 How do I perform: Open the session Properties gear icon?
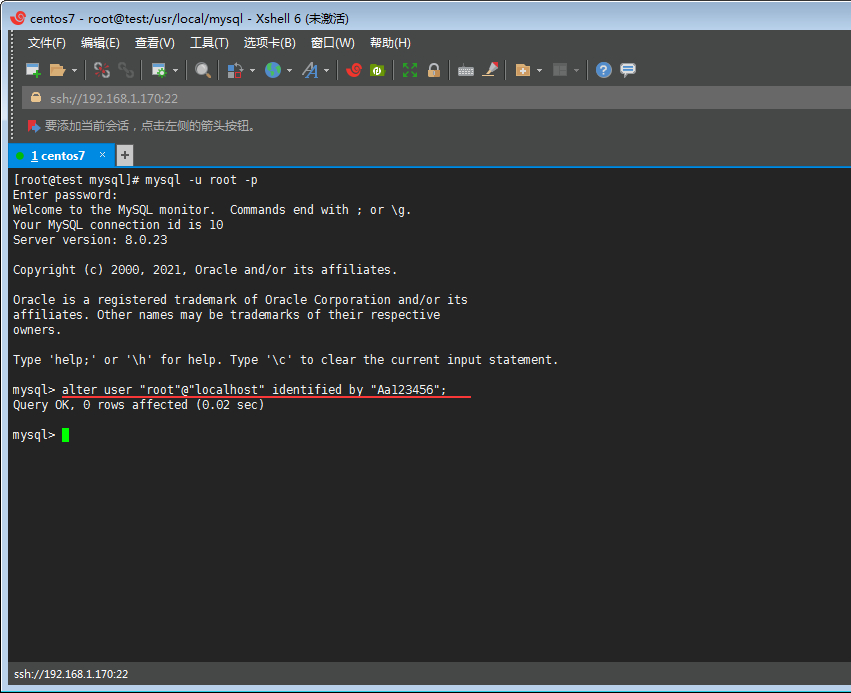pos(159,70)
